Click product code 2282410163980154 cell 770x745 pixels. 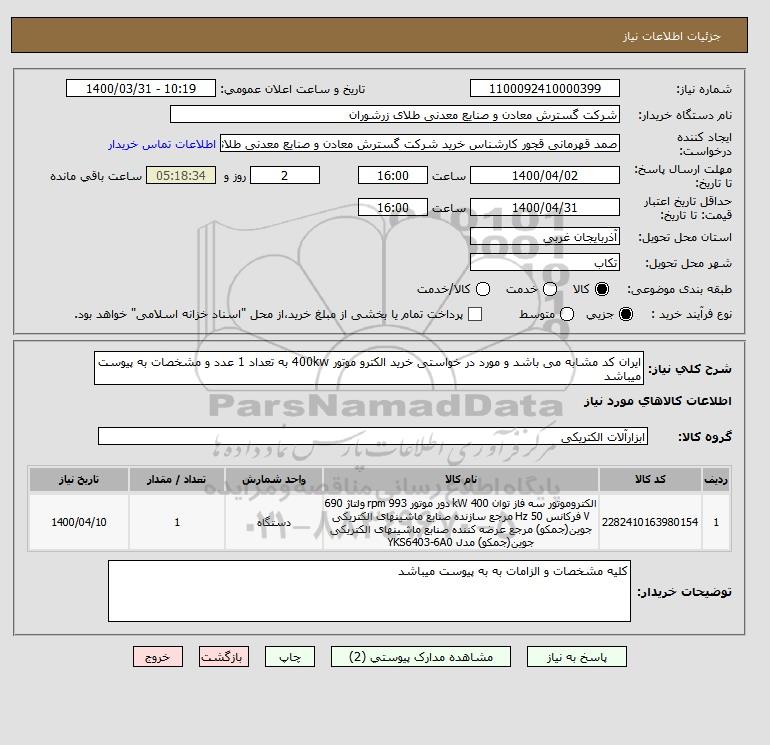tap(650, 522)
